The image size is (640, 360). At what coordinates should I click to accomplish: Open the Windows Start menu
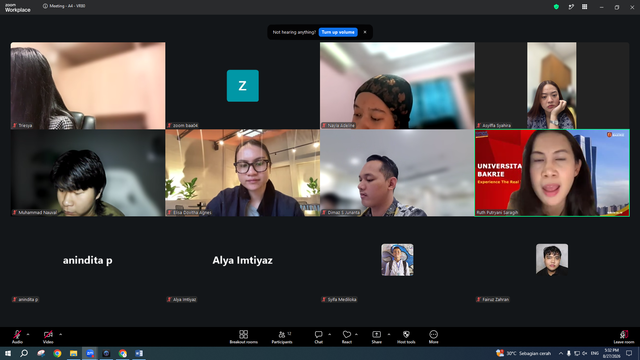coord(8,353)
